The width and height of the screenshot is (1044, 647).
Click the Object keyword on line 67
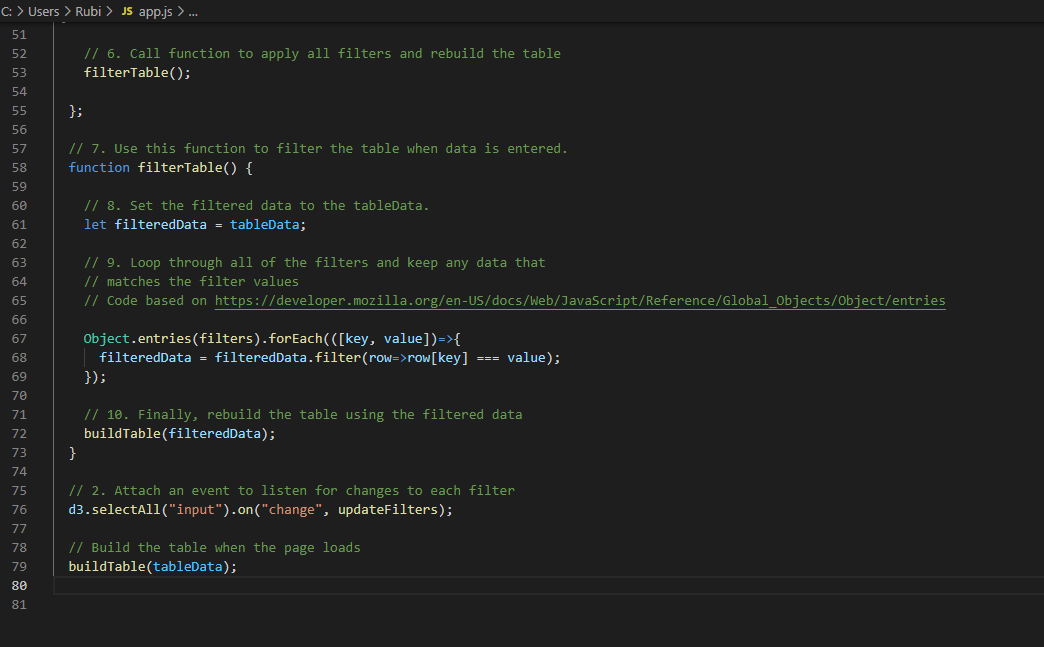point(106,337)
